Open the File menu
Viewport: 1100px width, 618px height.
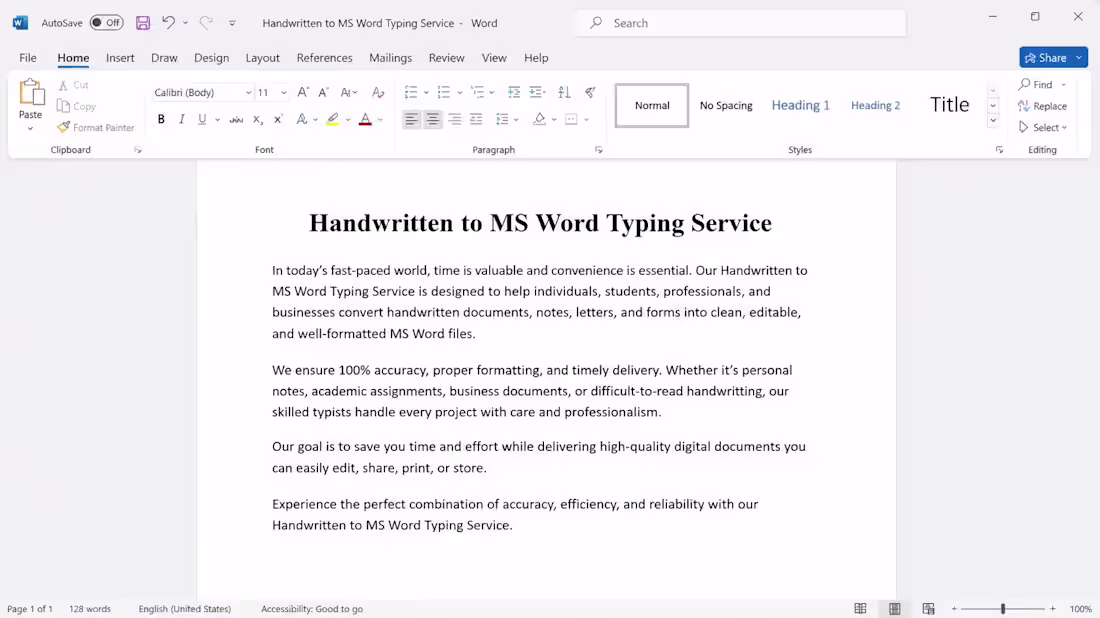[x=28, y=58]
